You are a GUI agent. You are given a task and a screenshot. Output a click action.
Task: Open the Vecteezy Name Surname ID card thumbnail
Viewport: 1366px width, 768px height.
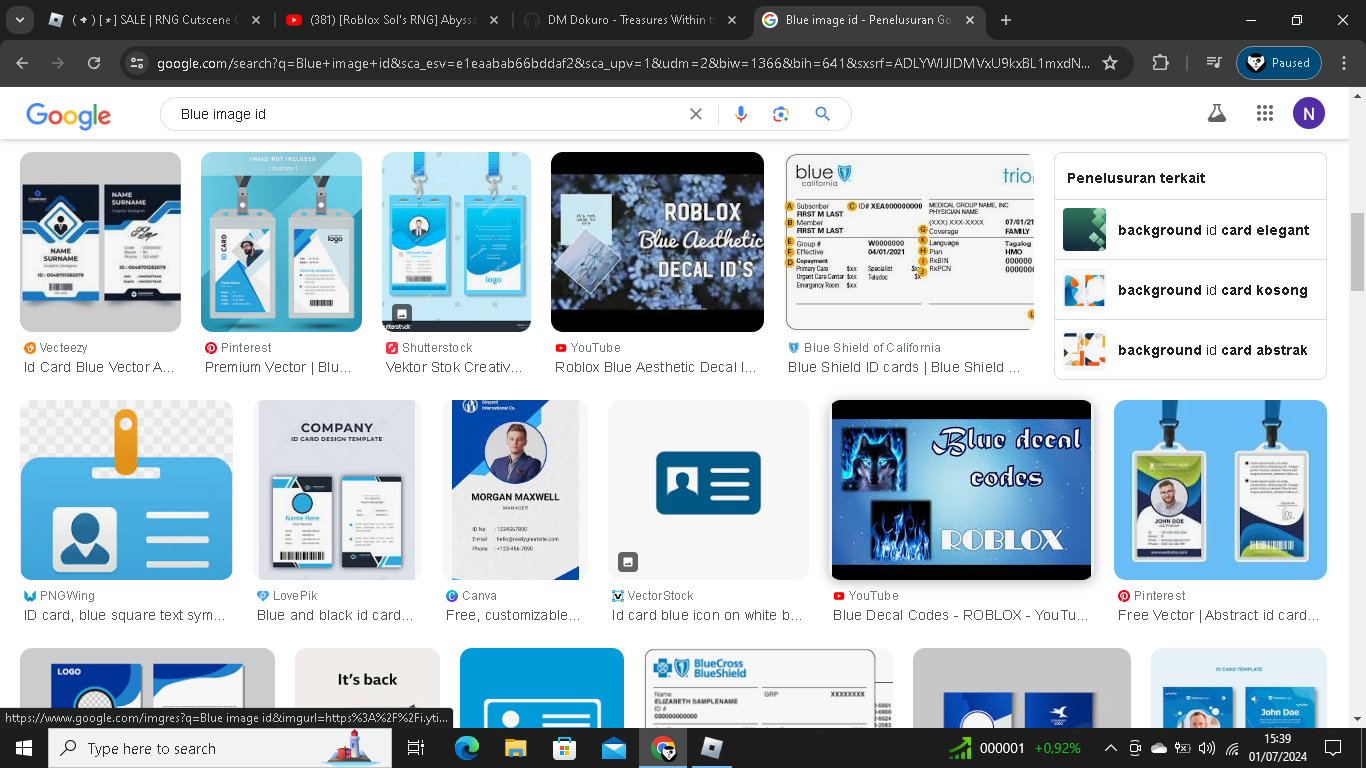click(100, 242)
